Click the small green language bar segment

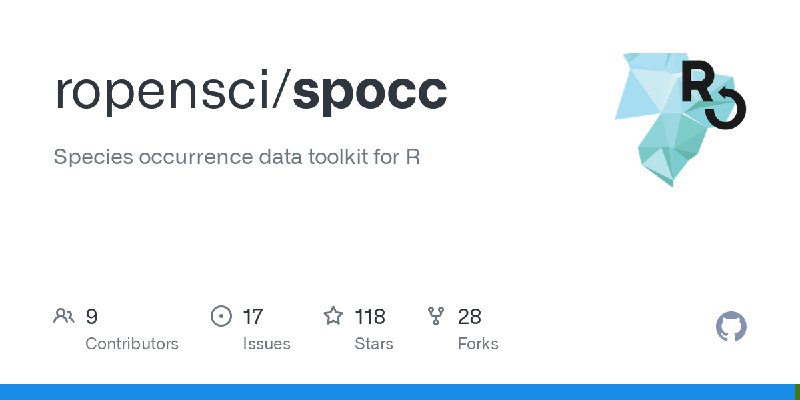click(x=797, y=392)
